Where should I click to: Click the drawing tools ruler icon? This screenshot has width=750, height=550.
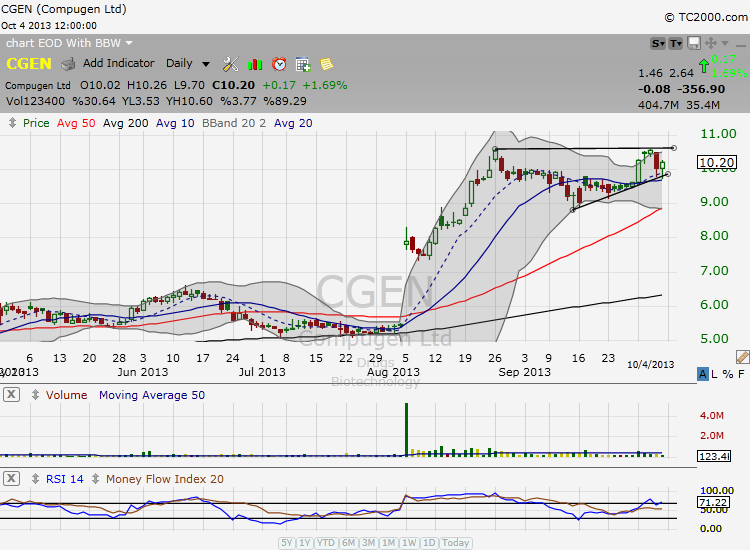tap(742, 357)
